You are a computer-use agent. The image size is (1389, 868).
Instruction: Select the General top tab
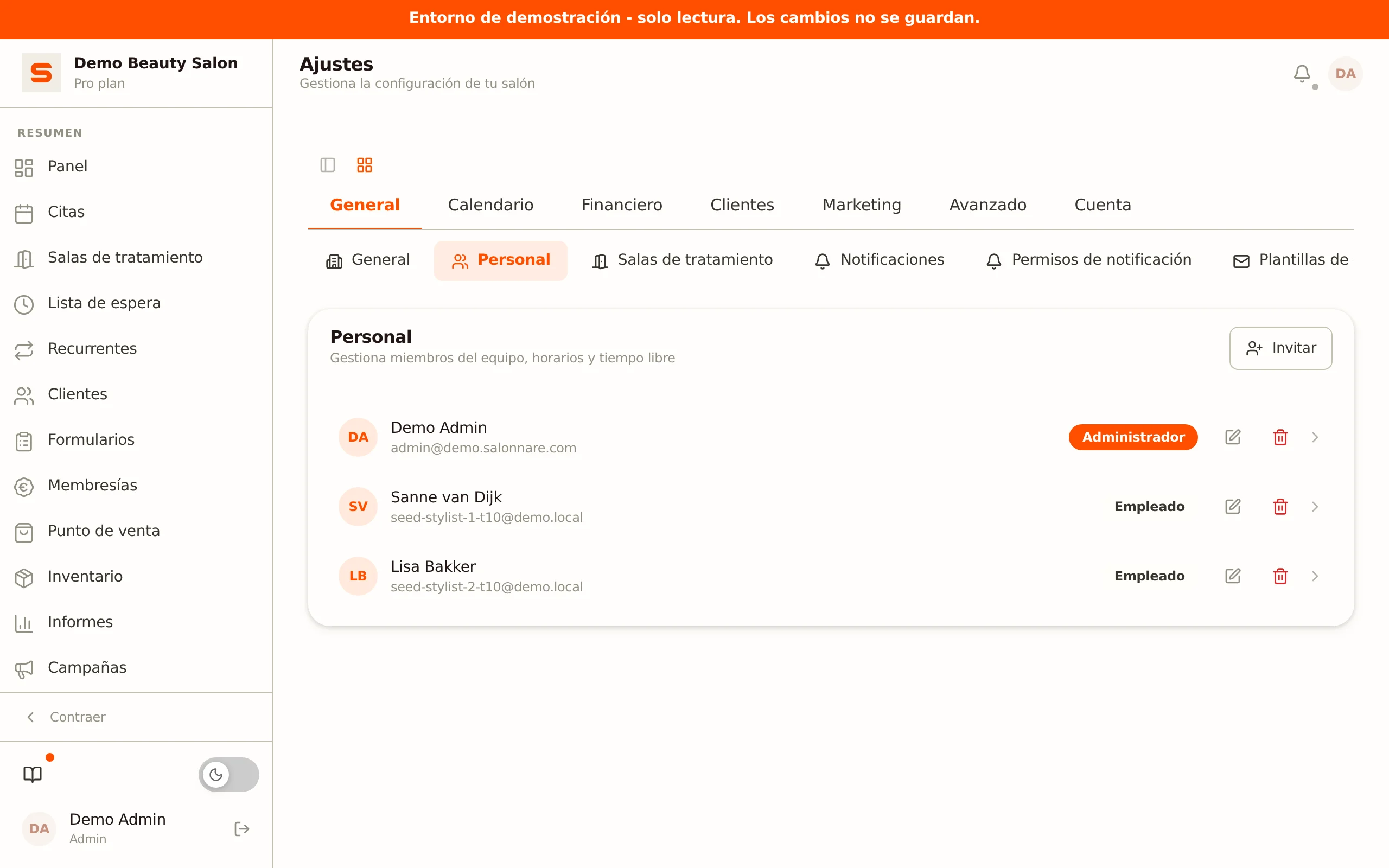365,205
